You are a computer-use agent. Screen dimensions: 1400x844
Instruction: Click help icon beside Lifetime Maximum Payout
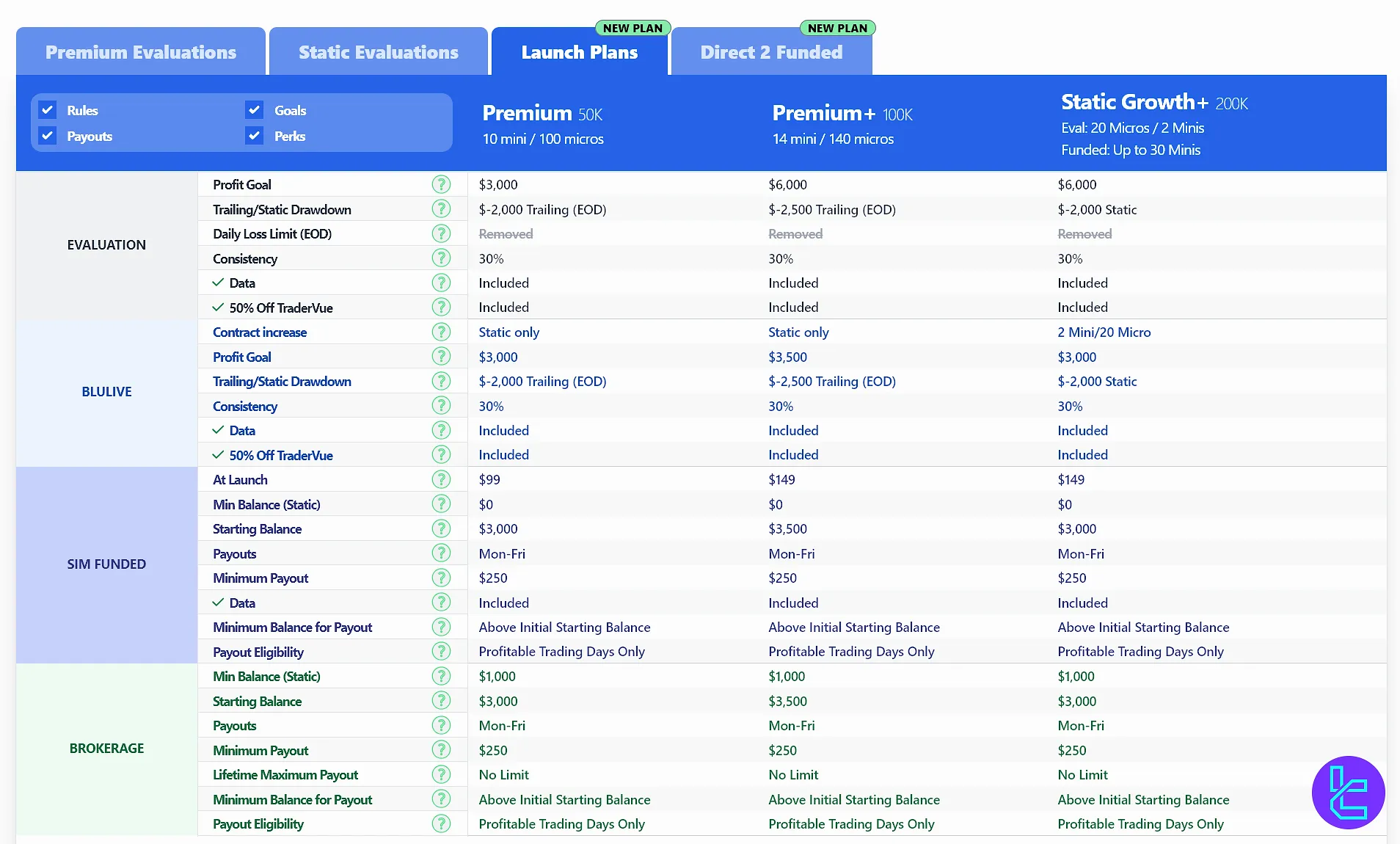(x=441, y=774)
